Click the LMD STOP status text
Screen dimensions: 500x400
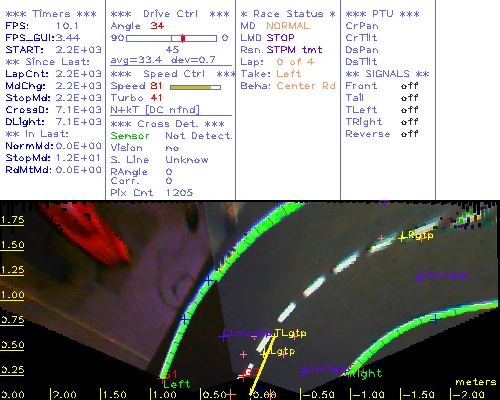[x=267, y=38]
